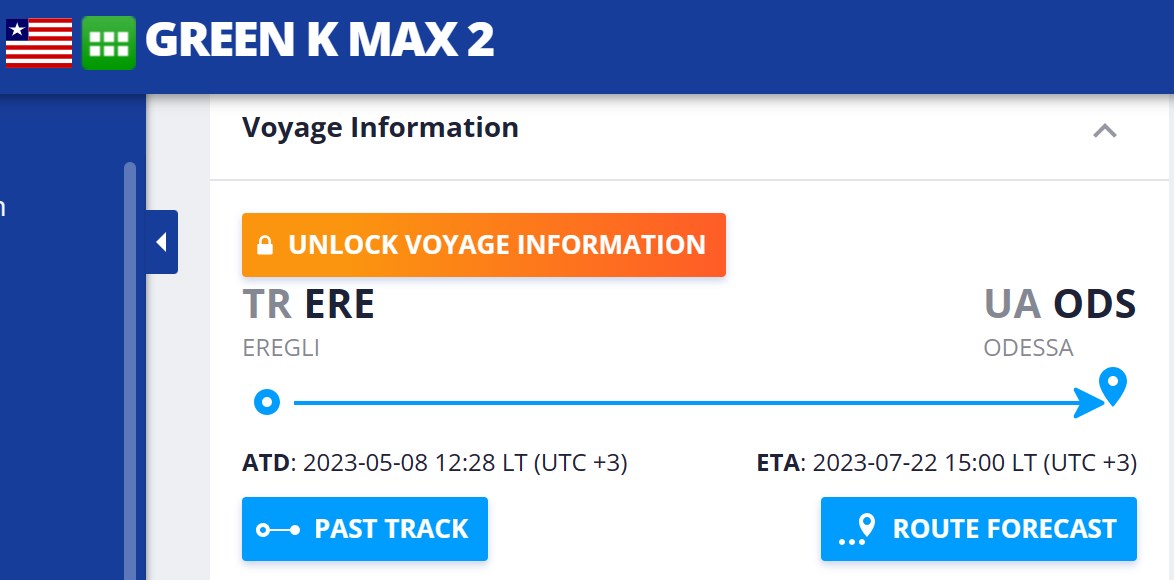1174x580 pixels.
Task: Open the Past Track view
Action: pyautogui.click(x=365, y=529)
